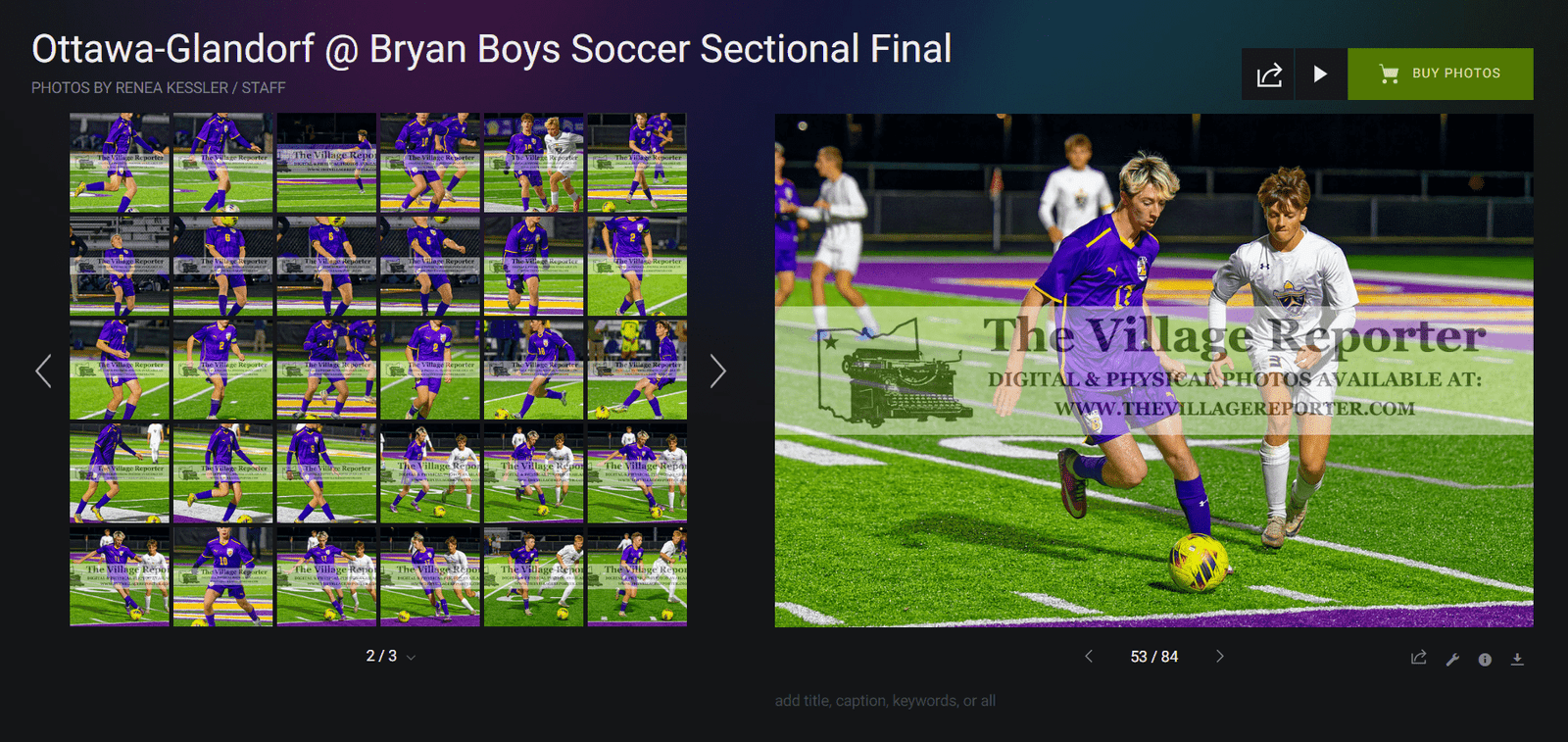Click the 53 / 84 photo counter
The width and height of the screenshot is (1568, 742).
point(1154,657)
